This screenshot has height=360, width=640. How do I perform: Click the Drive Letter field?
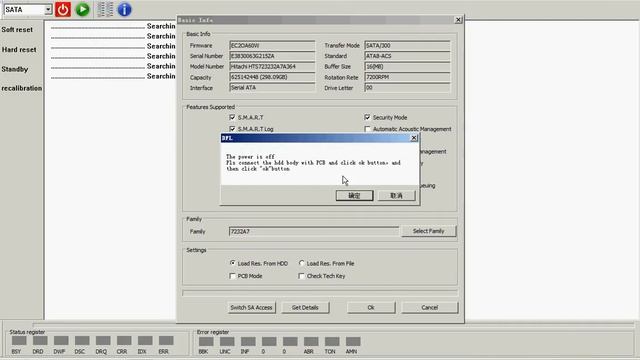[x=407, y=87]
